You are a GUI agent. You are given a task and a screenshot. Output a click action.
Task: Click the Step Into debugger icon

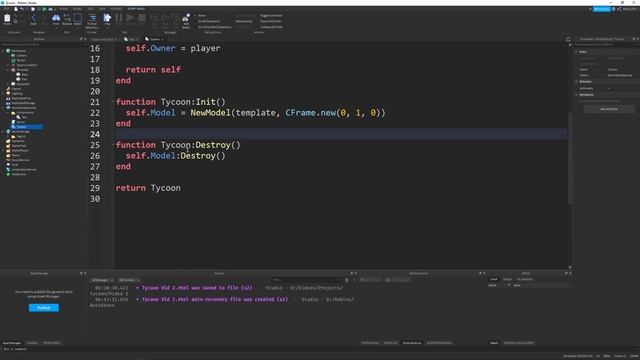click(x=155, y=19)
